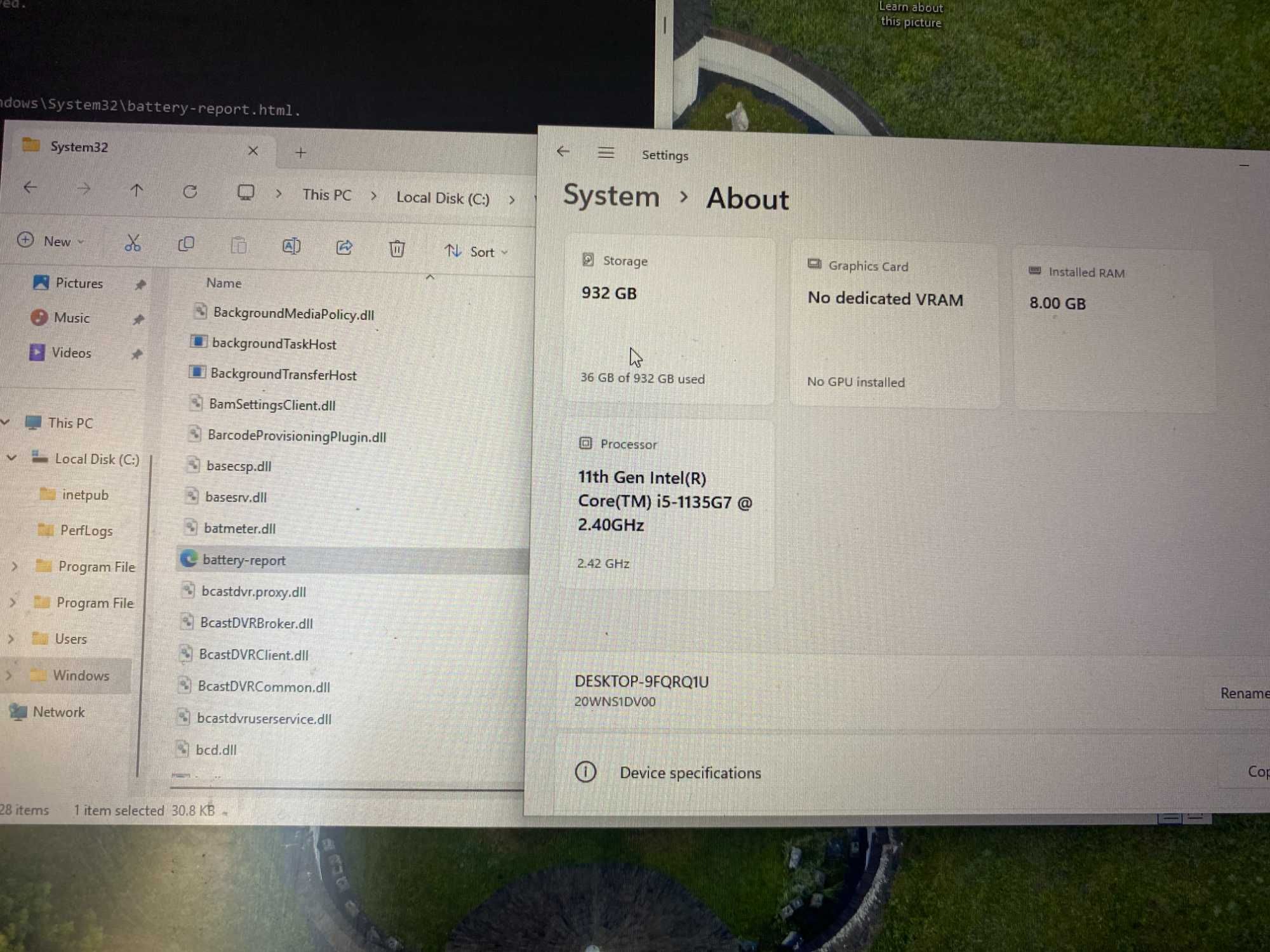Viewport: 1270px width, 952px height.
Task: Click the Cut scissors icon in File Explorer
Action: click(x=133, y=243)
